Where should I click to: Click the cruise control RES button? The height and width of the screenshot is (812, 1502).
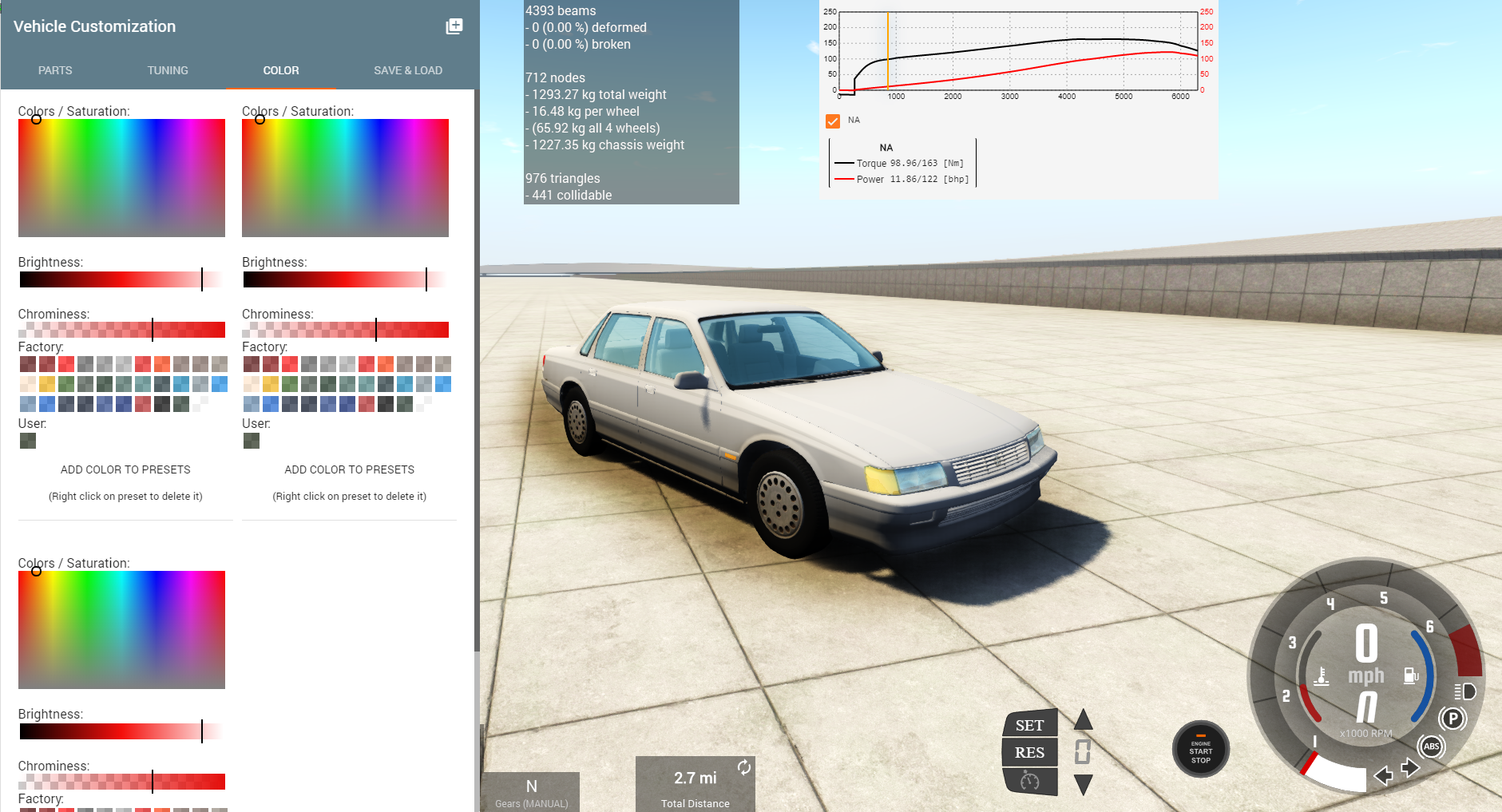pyautogui.click(x=1030, y=752)
